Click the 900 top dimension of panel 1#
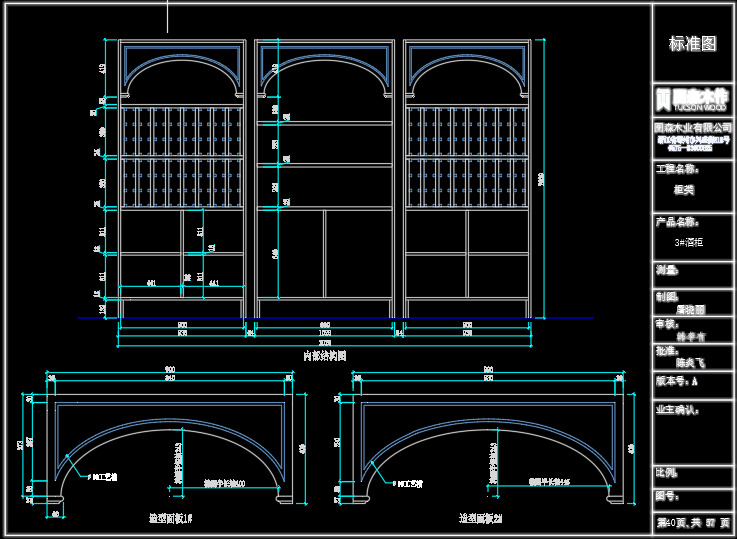Viewport: 737px width, 539px height. pos(170,370)
